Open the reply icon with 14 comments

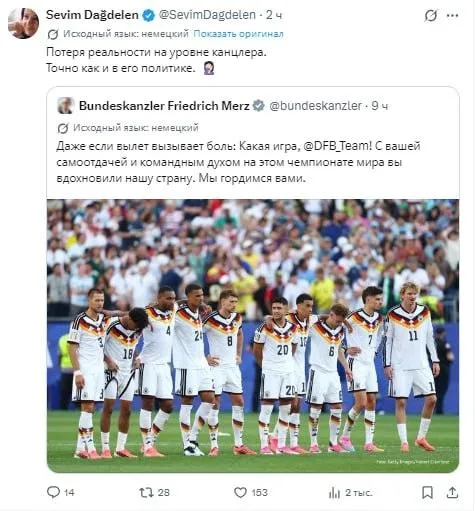click(x=53, y=492)
